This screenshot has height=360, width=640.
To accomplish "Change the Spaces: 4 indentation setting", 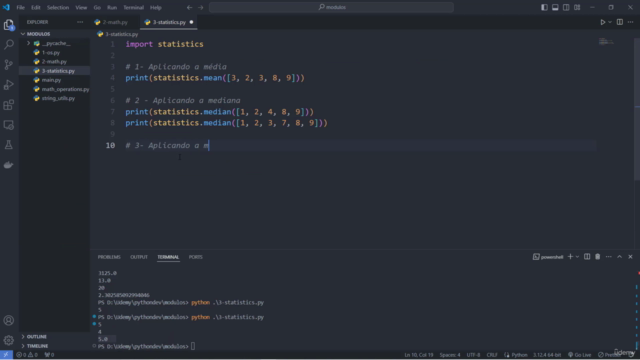I will [x=450, y=355].
